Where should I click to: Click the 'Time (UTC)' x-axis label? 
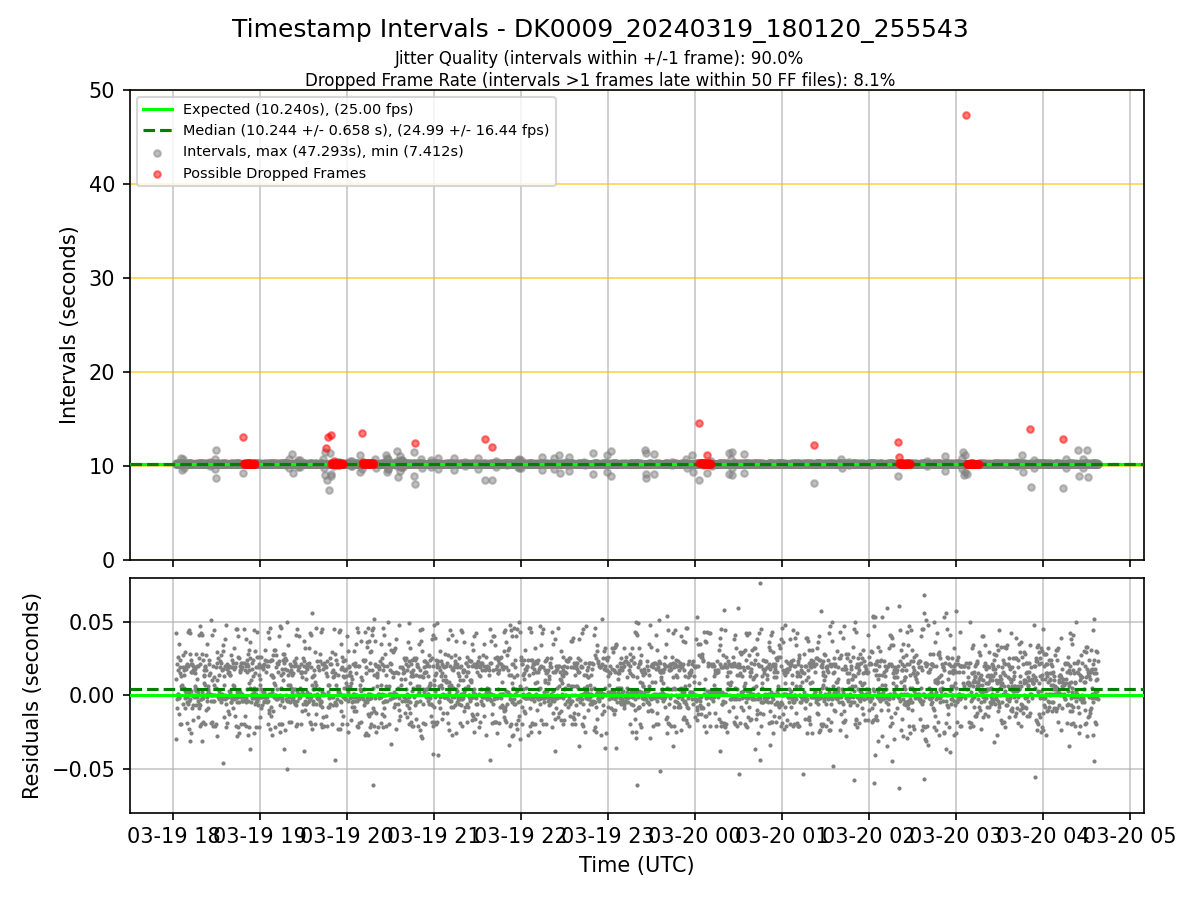tap(636, 865)
